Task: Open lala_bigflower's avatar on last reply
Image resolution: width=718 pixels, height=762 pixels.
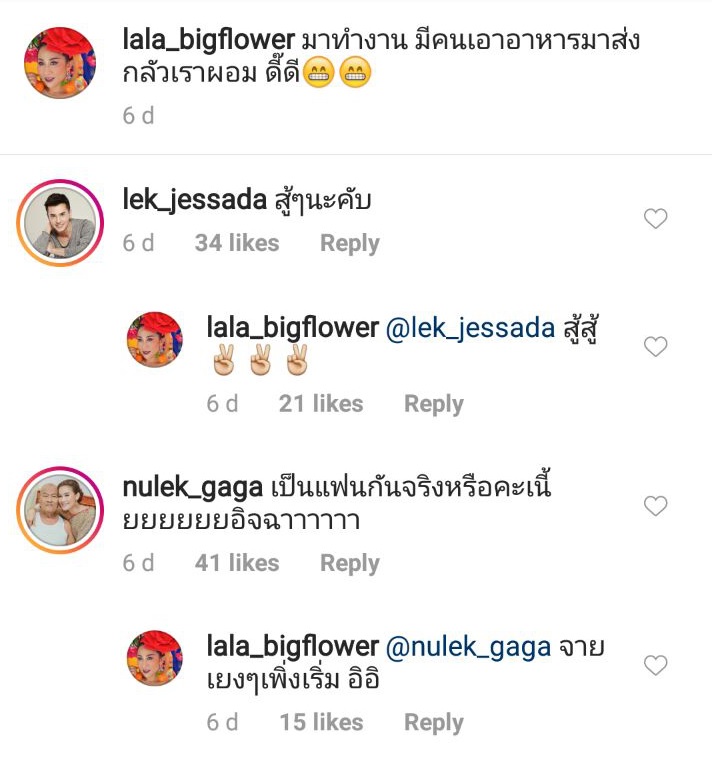Action: [x=155, y=658]
